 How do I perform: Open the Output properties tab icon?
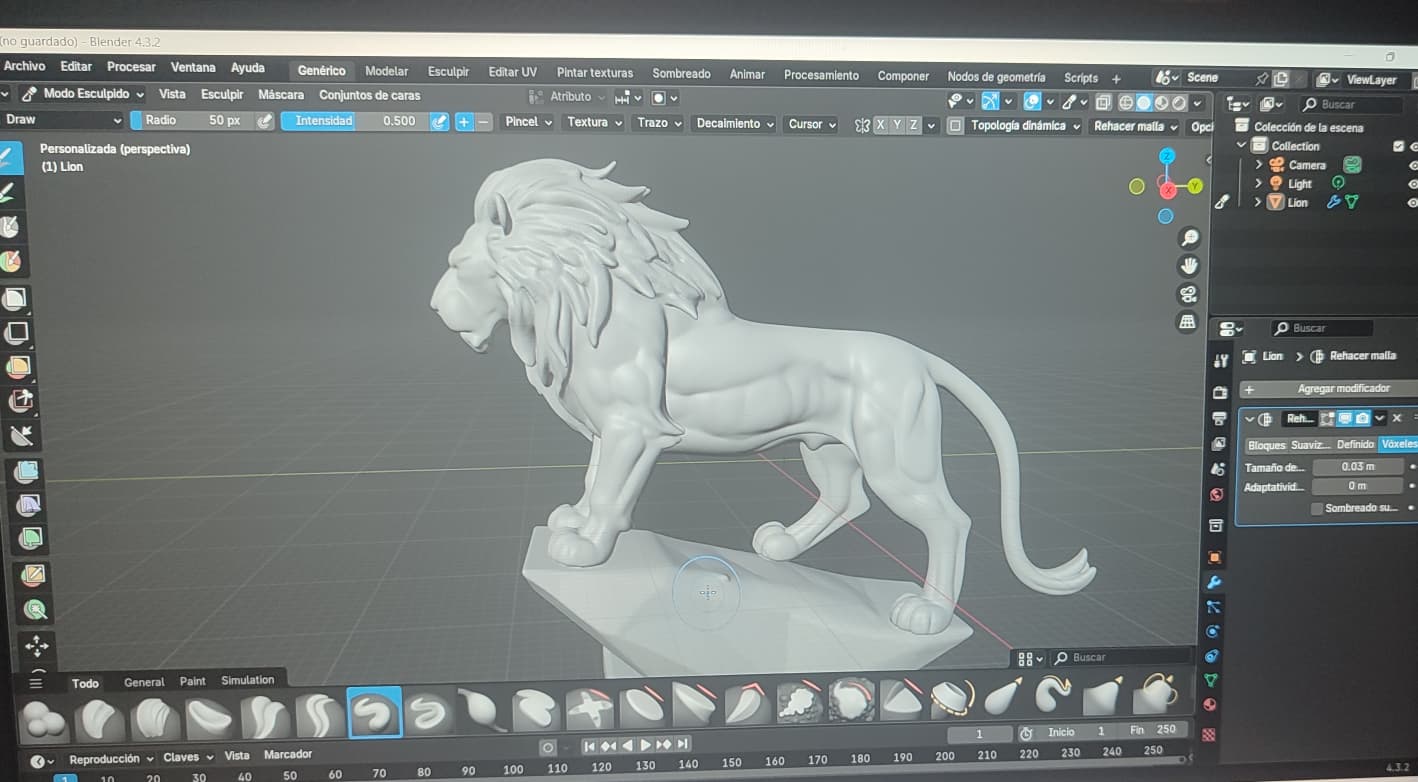pyautogui.click(x=1219, y=419)
